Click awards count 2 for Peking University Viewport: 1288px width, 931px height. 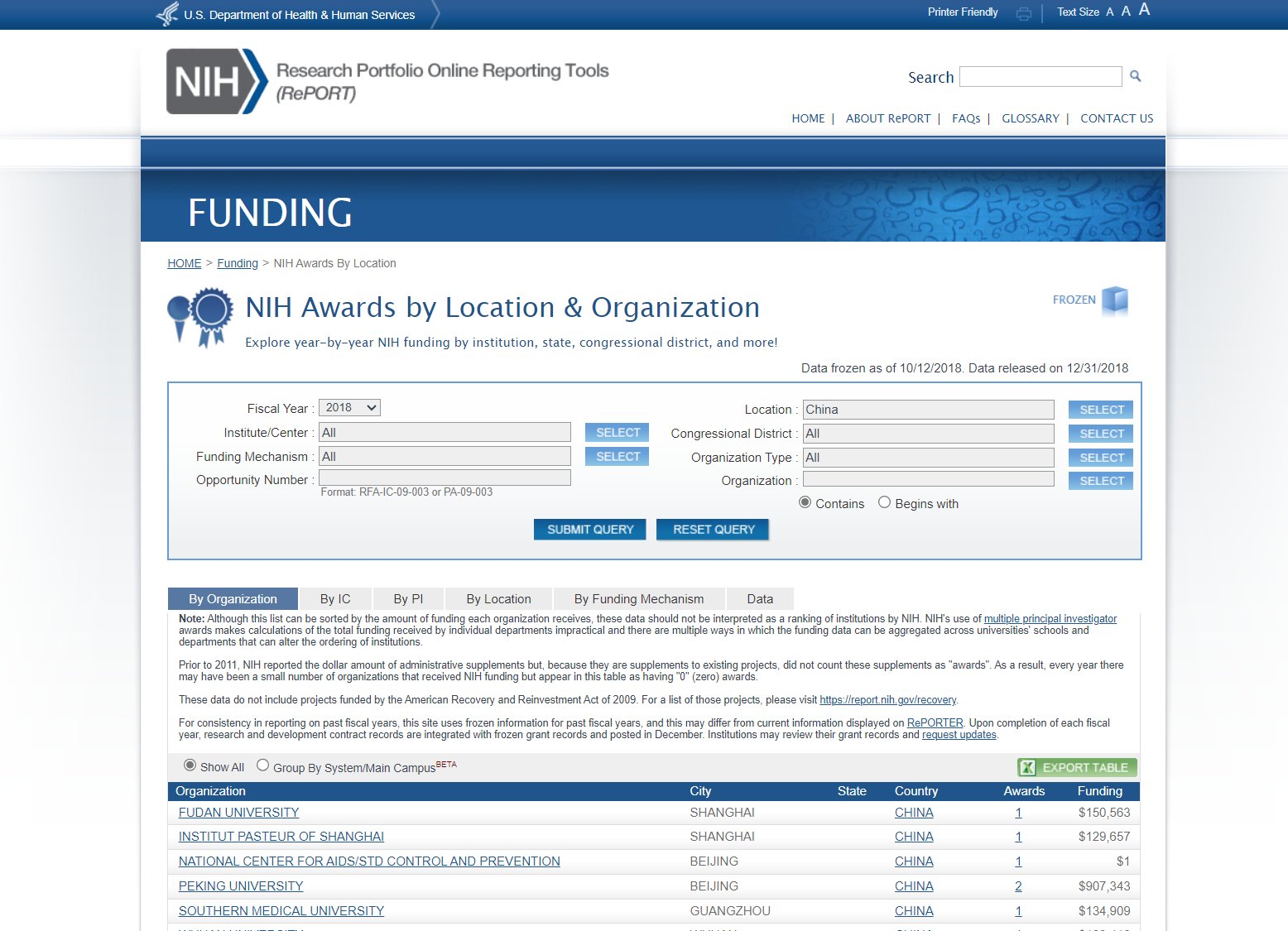click(x=1018, y=886)
